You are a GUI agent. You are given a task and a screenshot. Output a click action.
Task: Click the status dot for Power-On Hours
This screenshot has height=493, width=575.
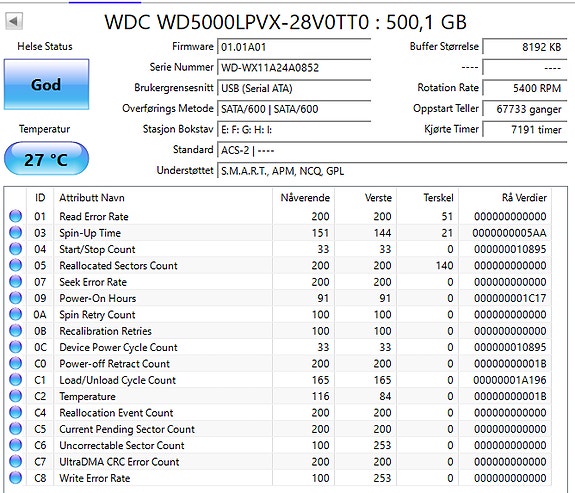tap(15, 298)
